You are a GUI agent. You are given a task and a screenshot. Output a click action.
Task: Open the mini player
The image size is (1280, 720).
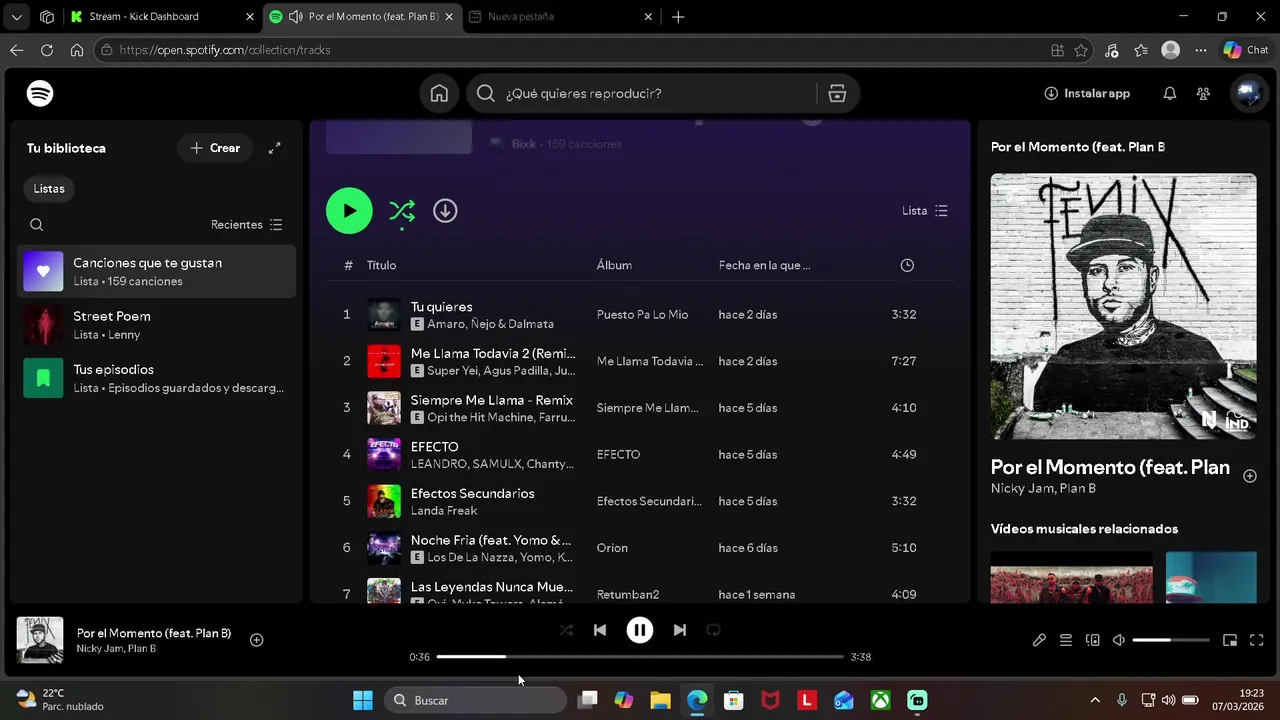point(1230,640)
